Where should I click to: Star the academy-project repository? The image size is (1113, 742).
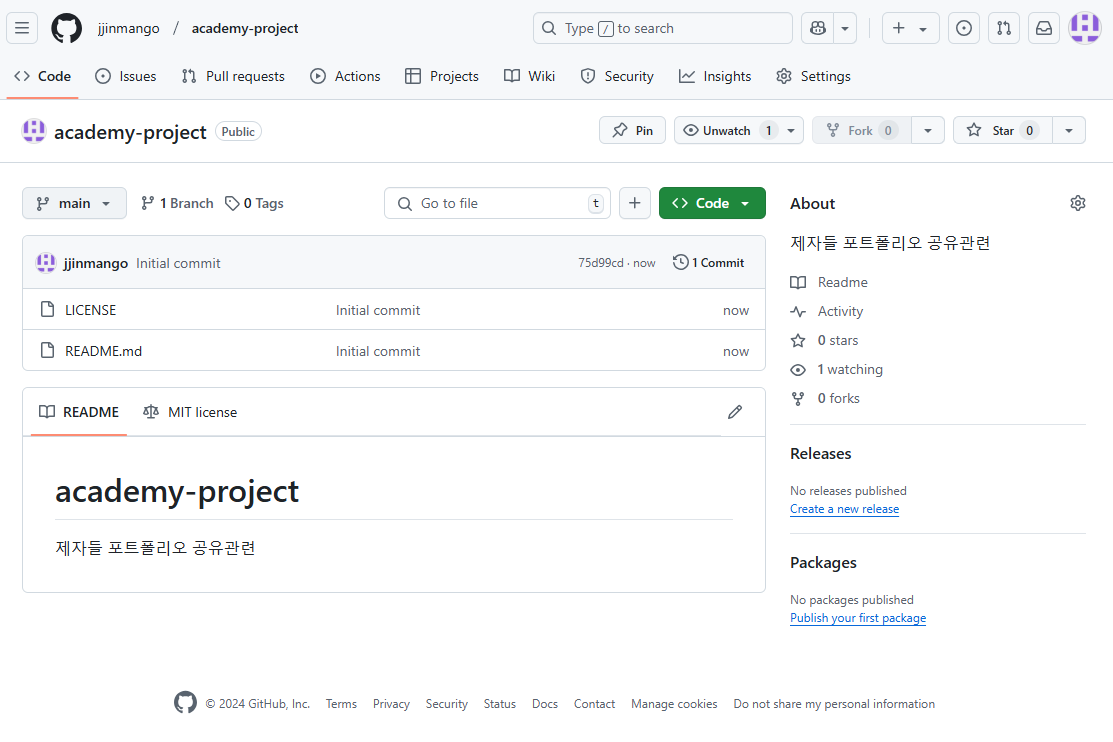[1002, 131]
